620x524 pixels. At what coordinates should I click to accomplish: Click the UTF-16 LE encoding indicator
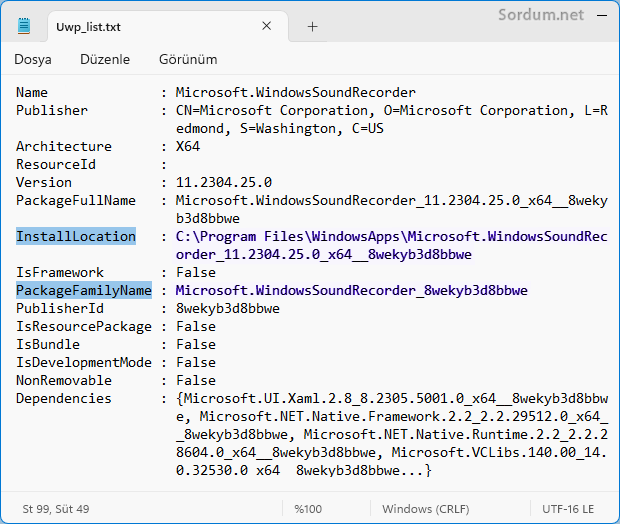[568, 509]
